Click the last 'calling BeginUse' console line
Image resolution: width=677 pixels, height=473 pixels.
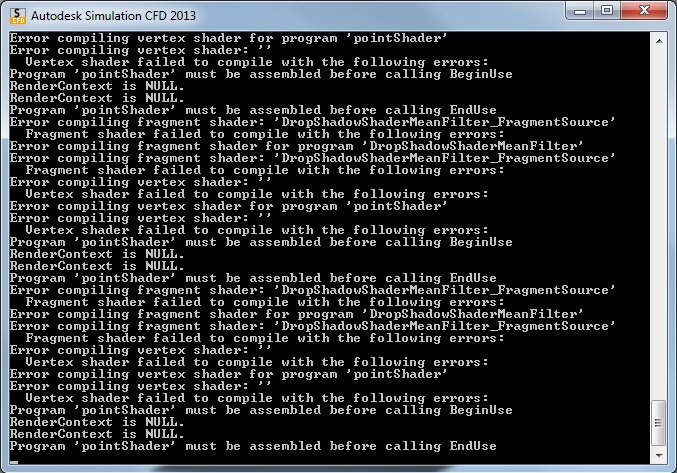pos(261,410)
